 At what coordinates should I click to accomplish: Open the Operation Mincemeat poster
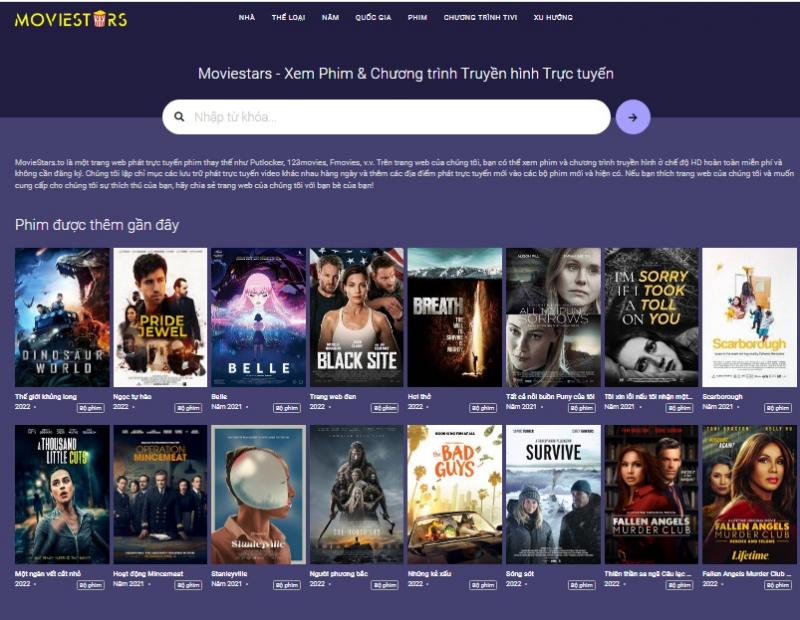[160, 494]
